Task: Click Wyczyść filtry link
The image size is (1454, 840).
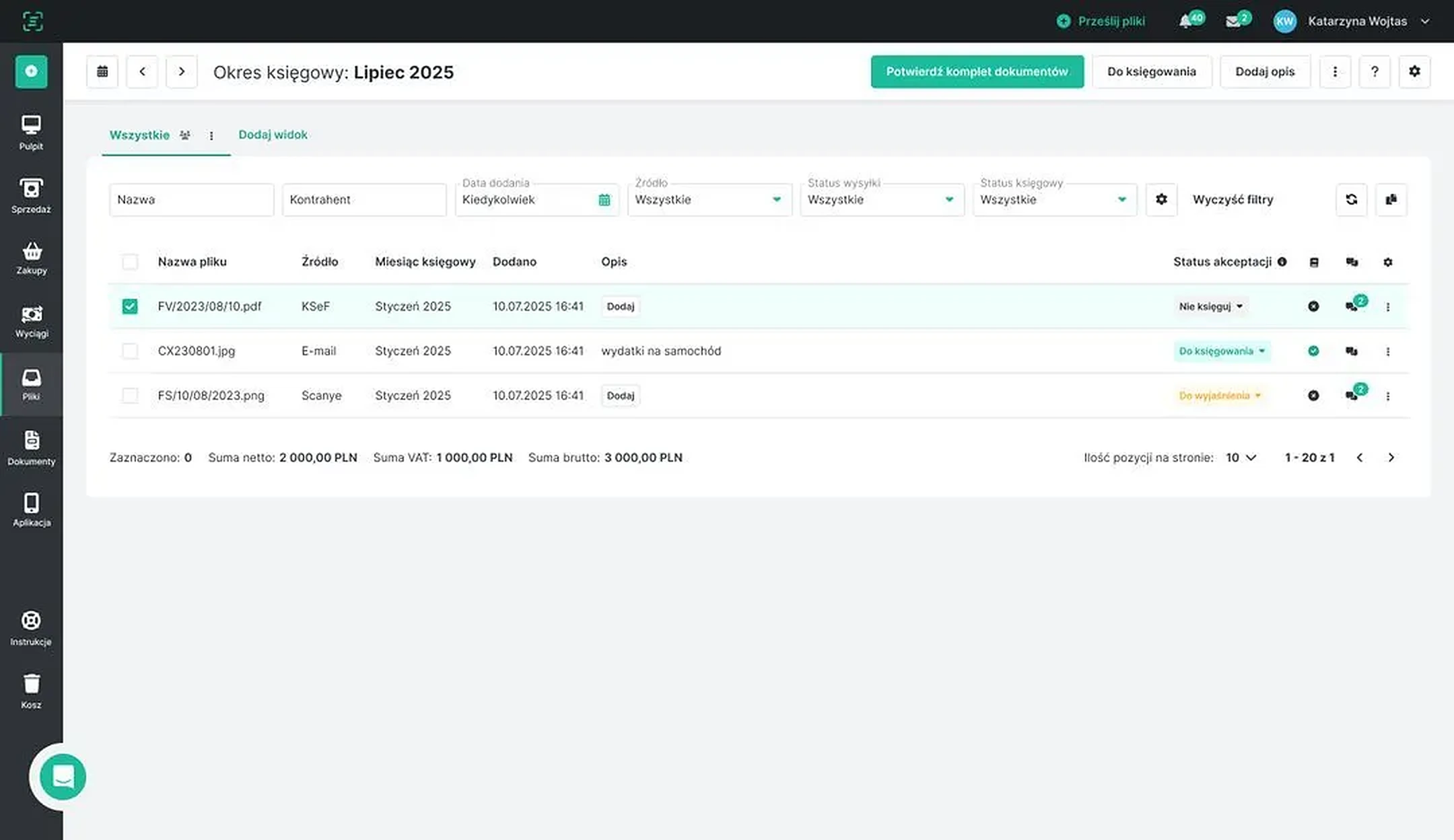Action: coord(1233,199)
